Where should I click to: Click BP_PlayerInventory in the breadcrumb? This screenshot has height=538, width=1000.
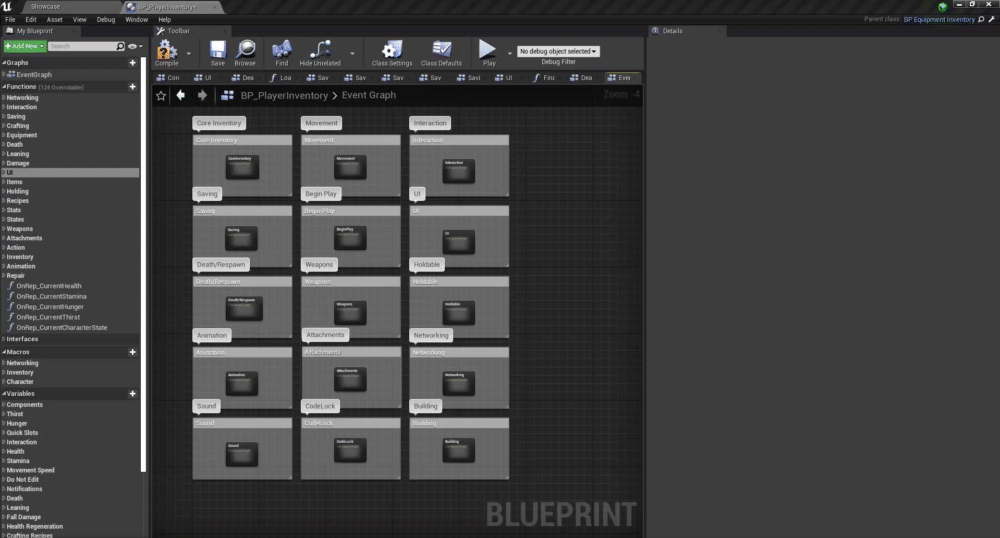284,96
